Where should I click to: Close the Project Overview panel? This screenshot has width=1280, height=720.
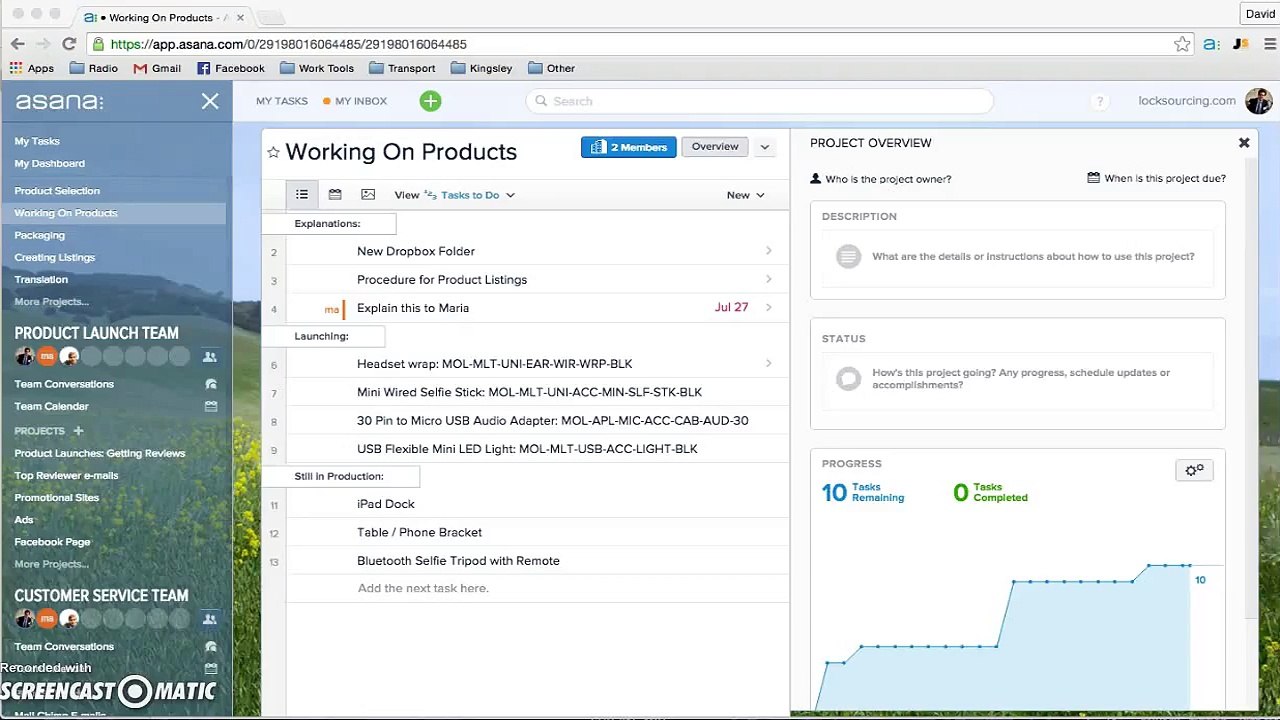[1244, 143]
